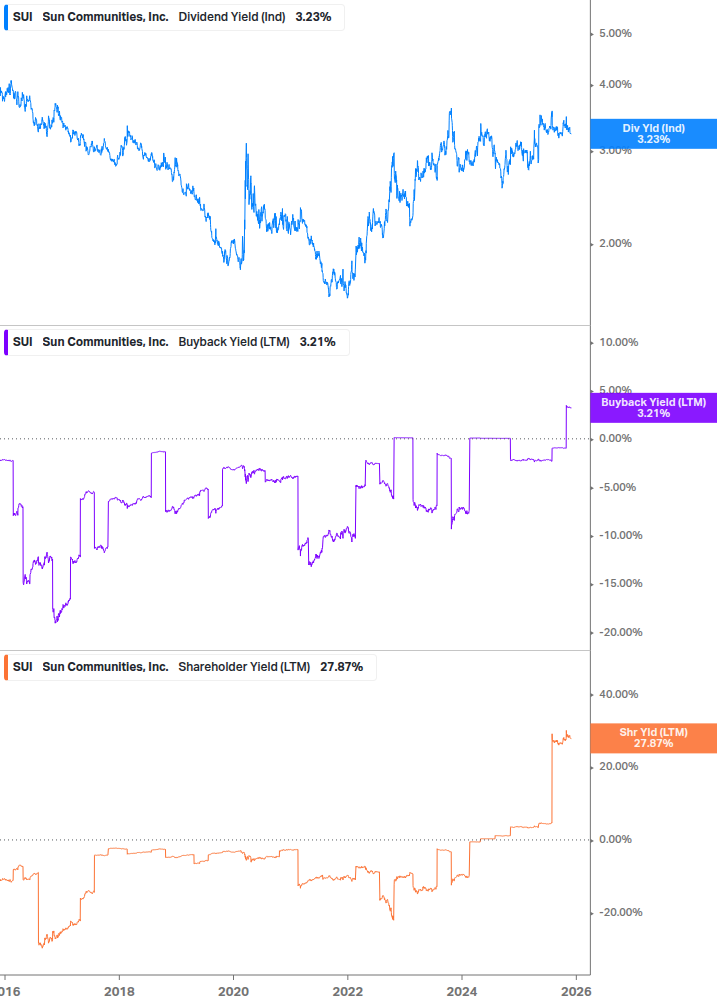Click the 10.00% tick on buyback yield axis

(618, 342)
